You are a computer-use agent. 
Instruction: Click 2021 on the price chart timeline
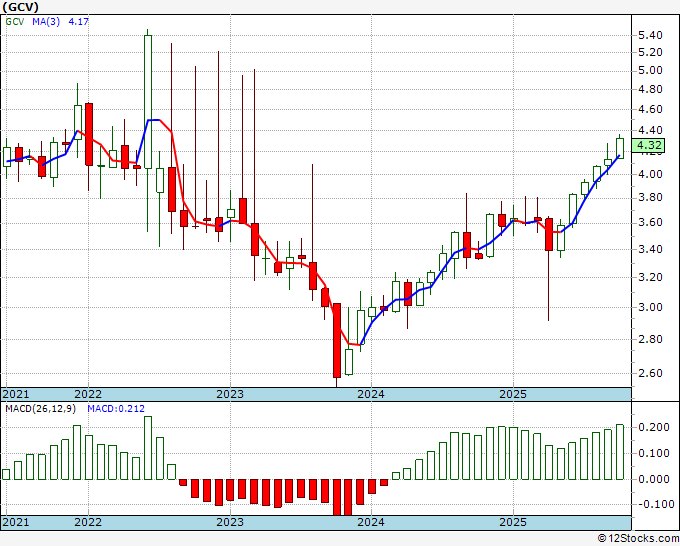(x=16, y=394)
